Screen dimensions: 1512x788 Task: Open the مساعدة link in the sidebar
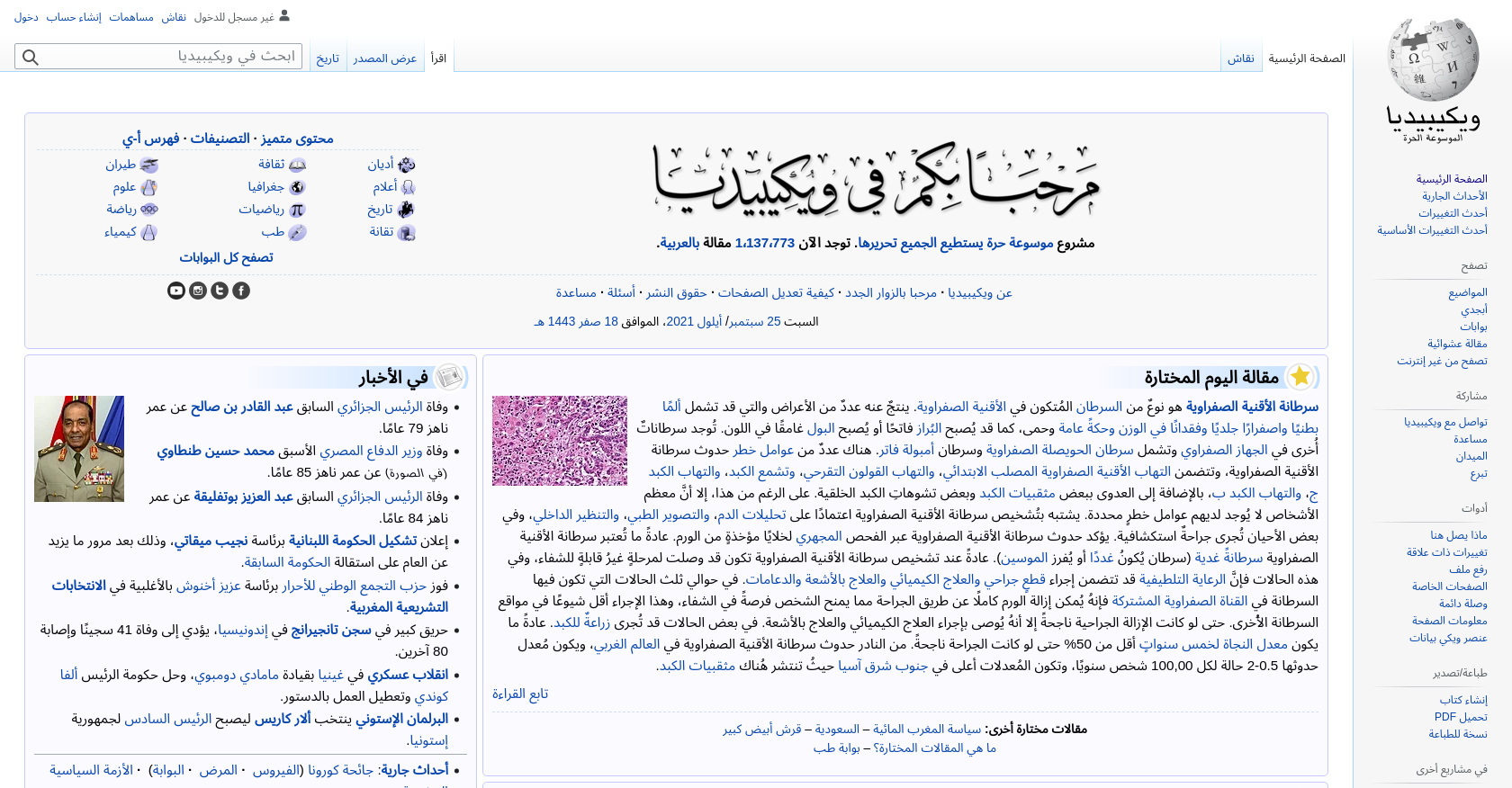1471,439
